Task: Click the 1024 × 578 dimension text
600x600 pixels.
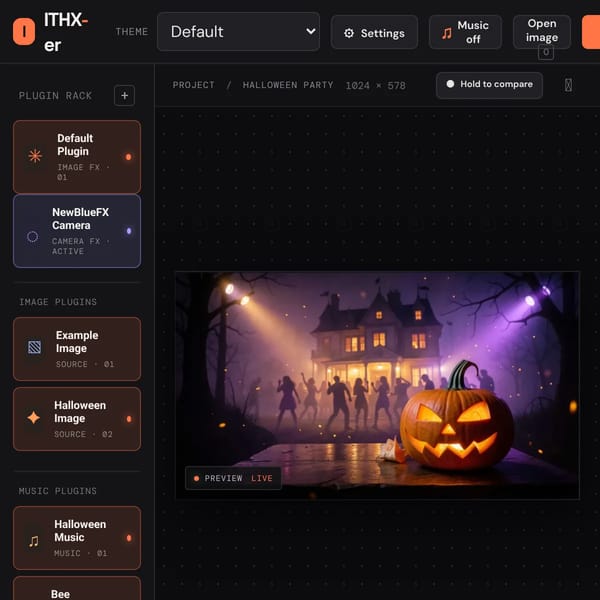Action: pyautogui.click(x=375, y=85)
